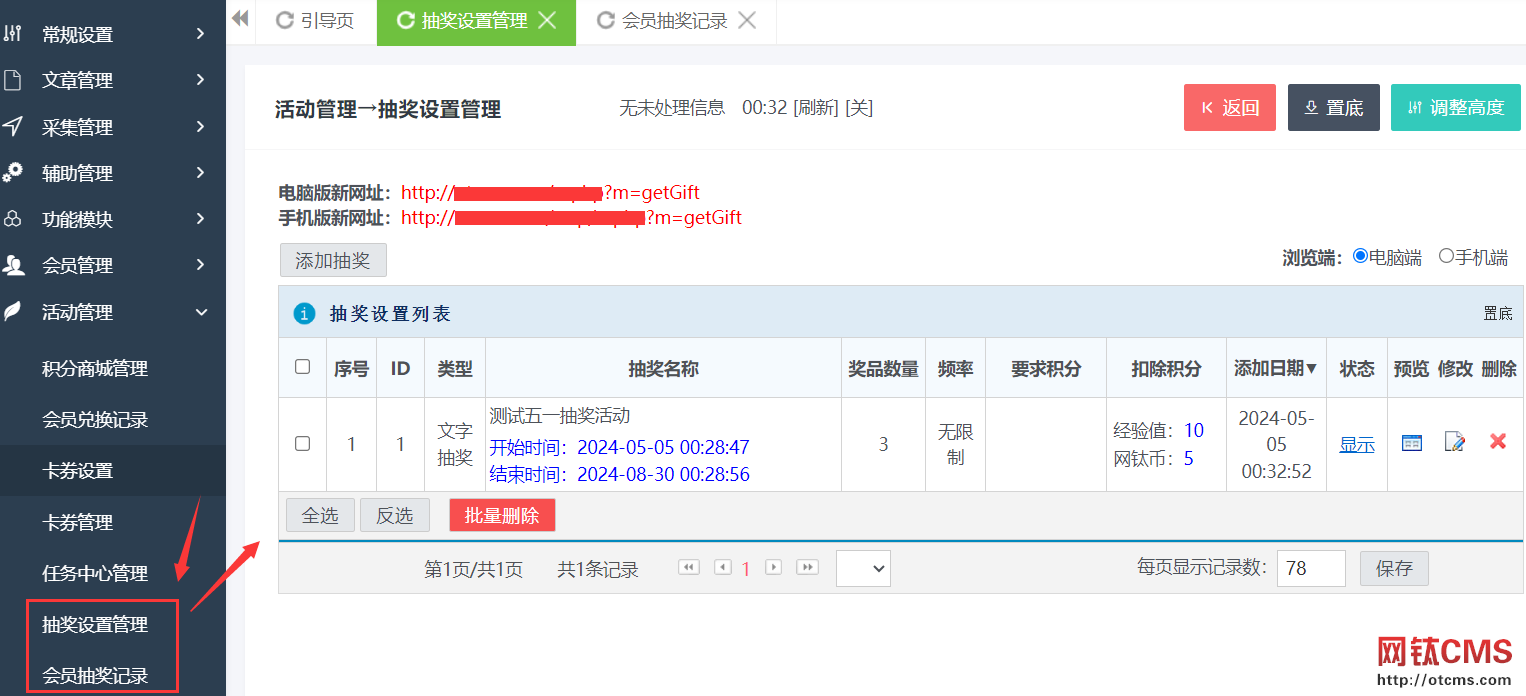The height and width of the screenshot is (696, 1526).
Task: Close the 抽奖设置管理 tab
Action: (x=547, y=21)
